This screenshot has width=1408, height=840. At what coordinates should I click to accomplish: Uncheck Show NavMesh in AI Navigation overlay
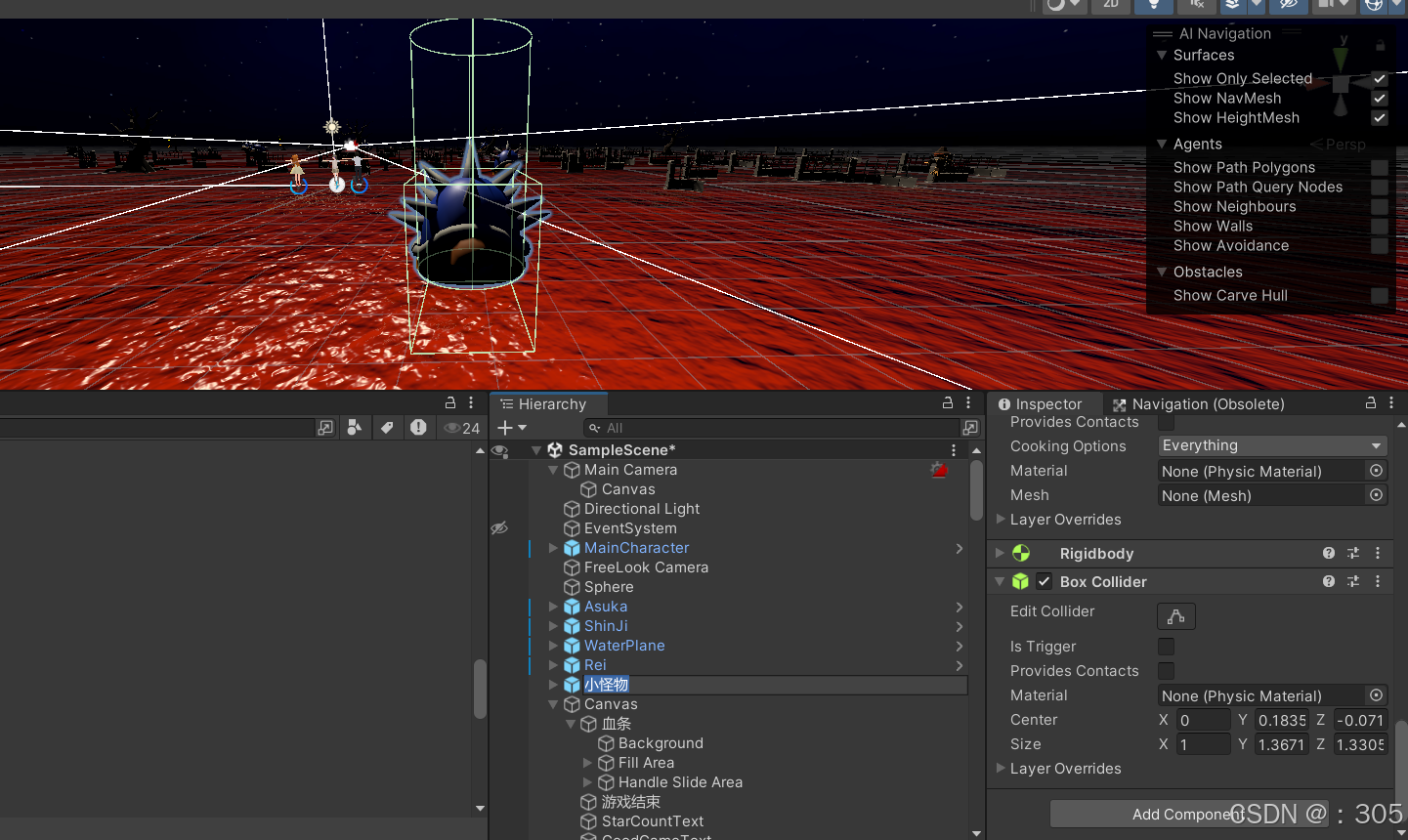pyautogui.click(x=1380, y=98)
